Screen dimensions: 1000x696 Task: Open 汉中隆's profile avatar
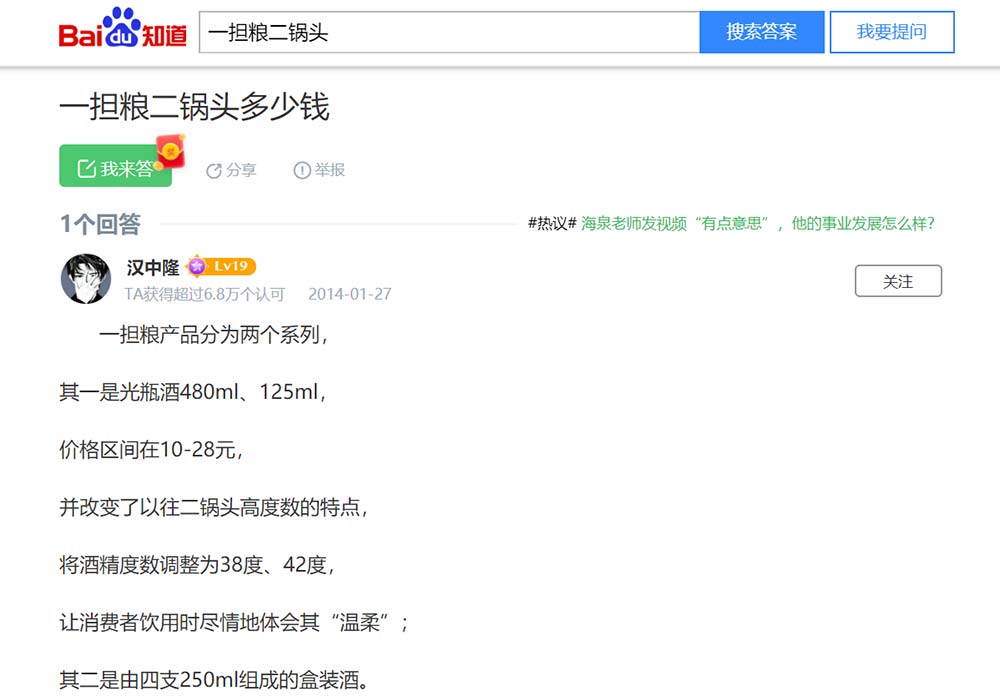(x=86, y=279)
